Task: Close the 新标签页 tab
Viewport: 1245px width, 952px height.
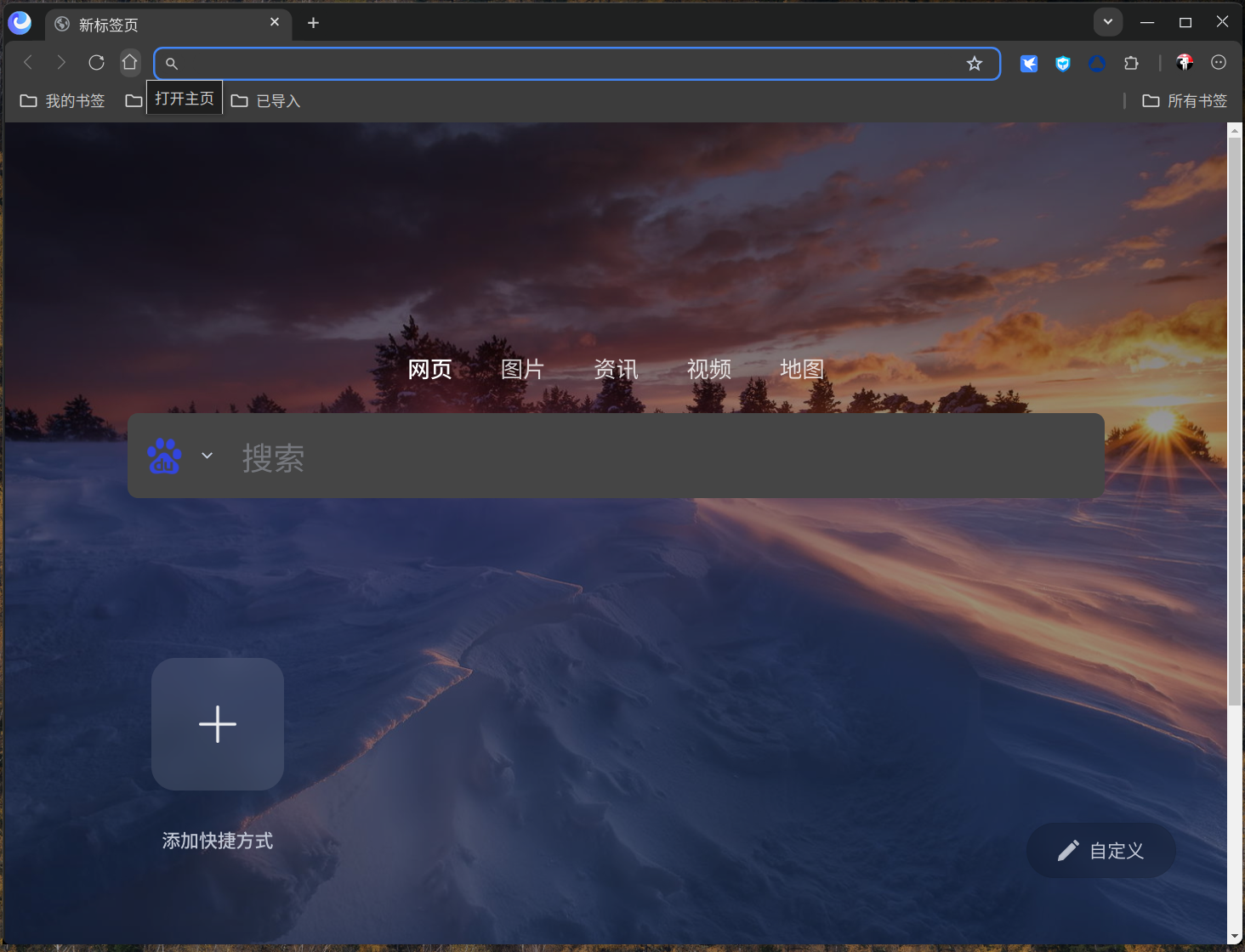Action: tap(275, 22)
